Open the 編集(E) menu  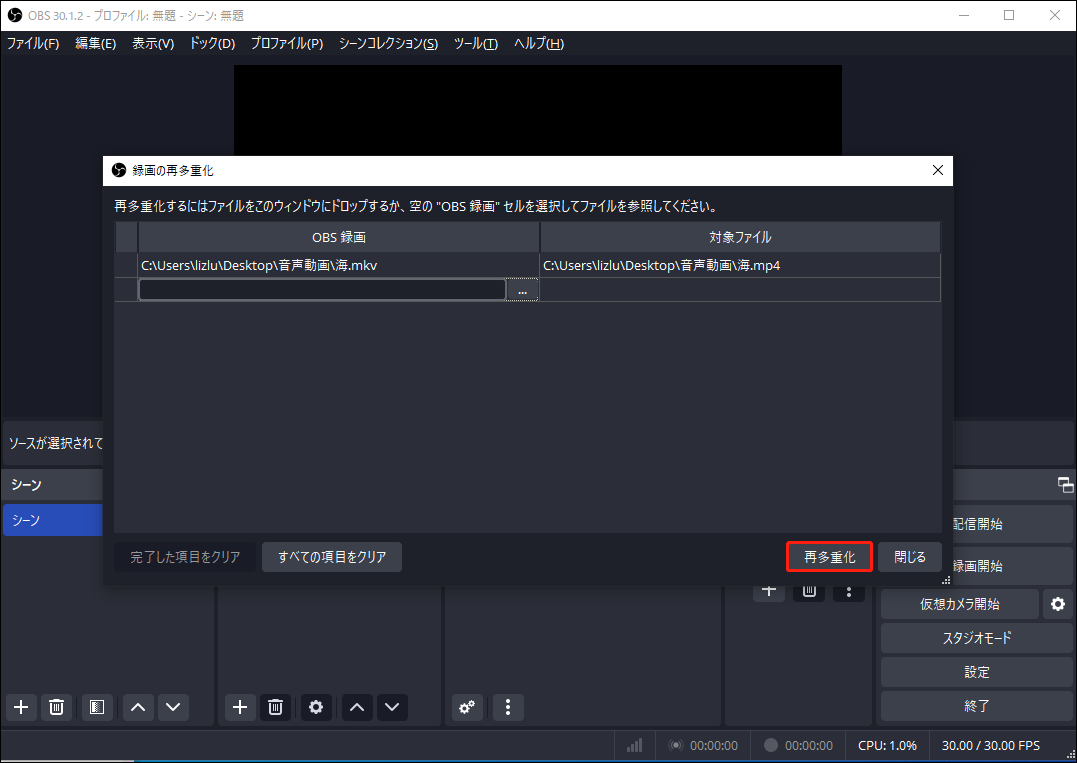coord(95,43)
